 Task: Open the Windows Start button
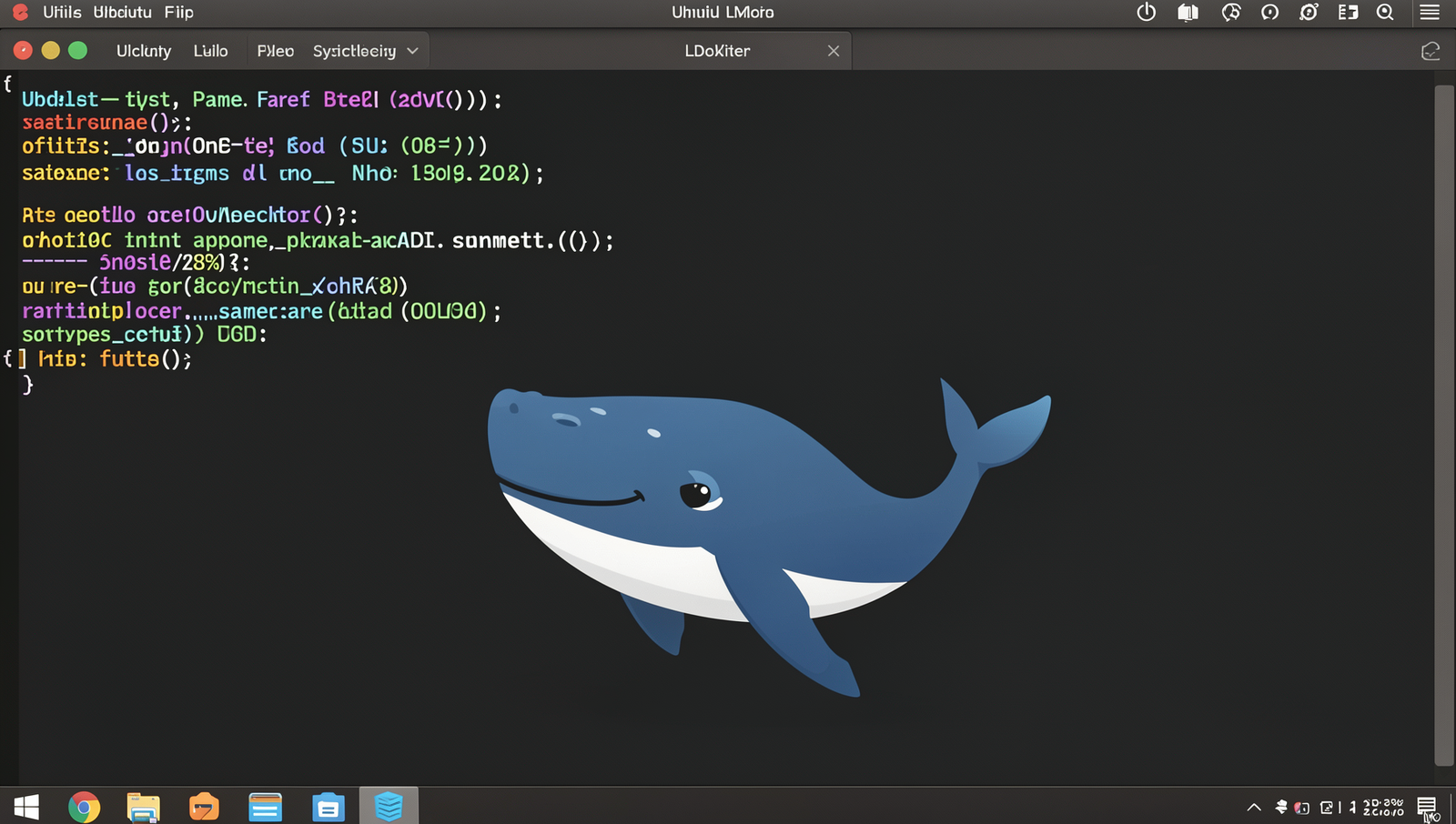point(26,807)
